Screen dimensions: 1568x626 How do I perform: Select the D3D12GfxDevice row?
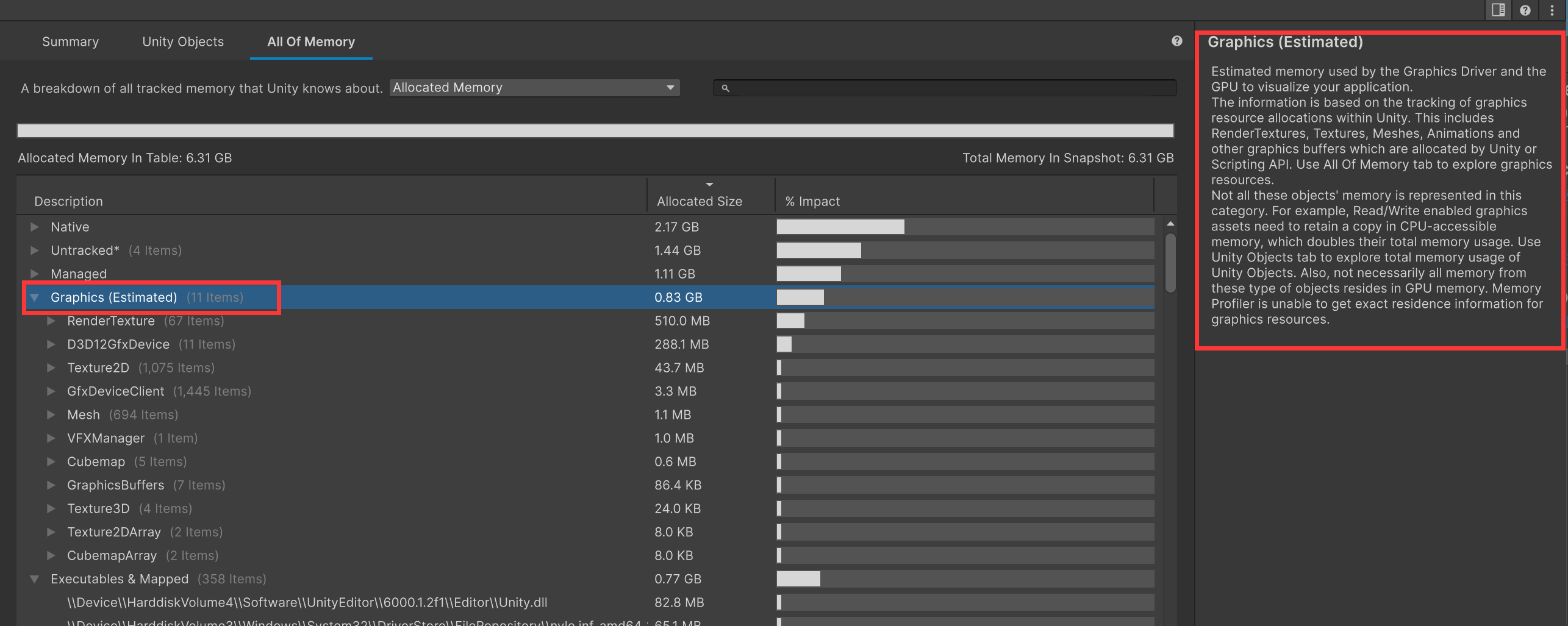118,344
